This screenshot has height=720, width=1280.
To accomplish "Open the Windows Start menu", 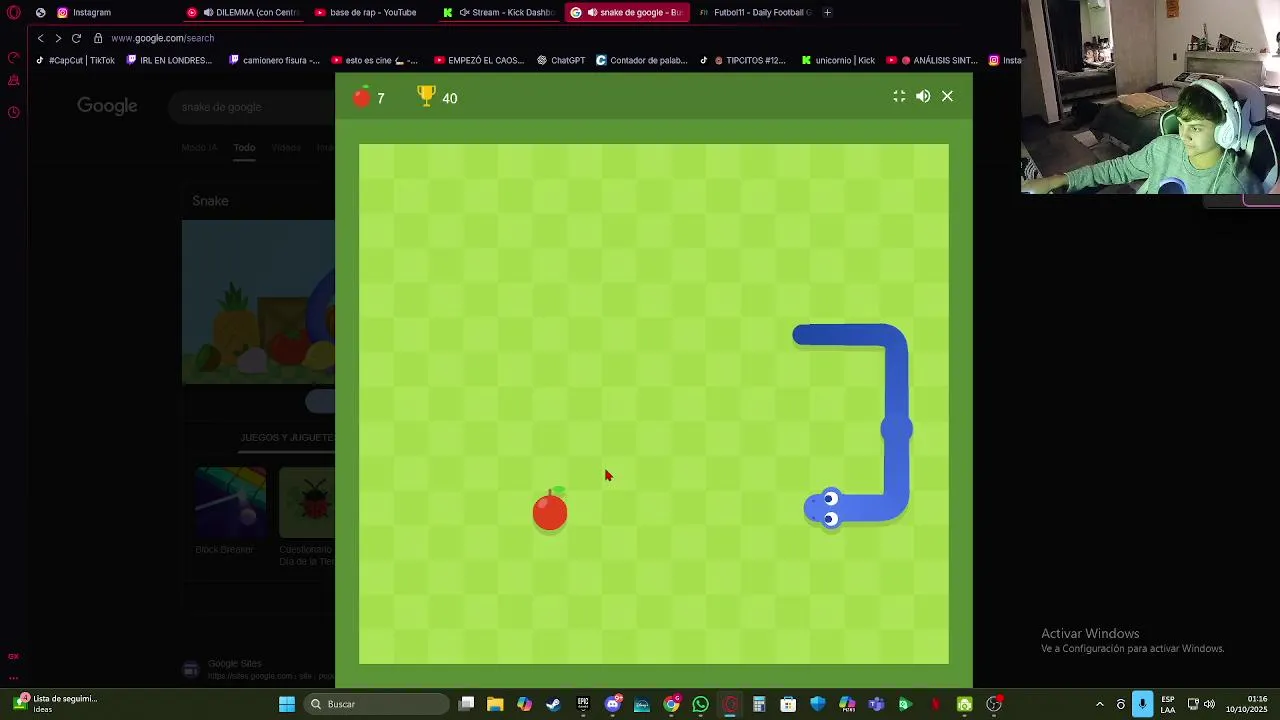I will pyautogui.click(x=287, y=704).
